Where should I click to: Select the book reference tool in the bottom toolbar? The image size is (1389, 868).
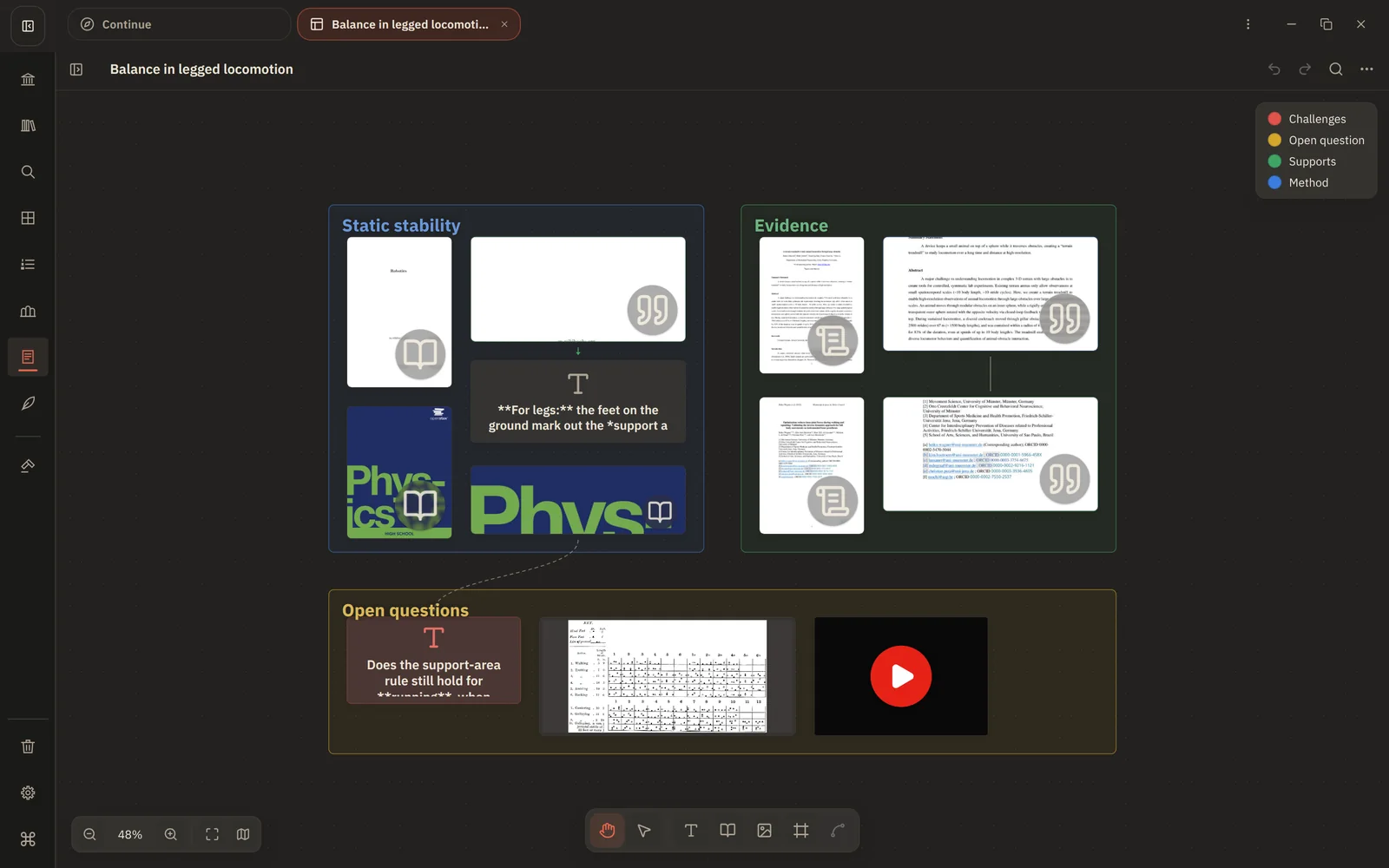point(727,831)
